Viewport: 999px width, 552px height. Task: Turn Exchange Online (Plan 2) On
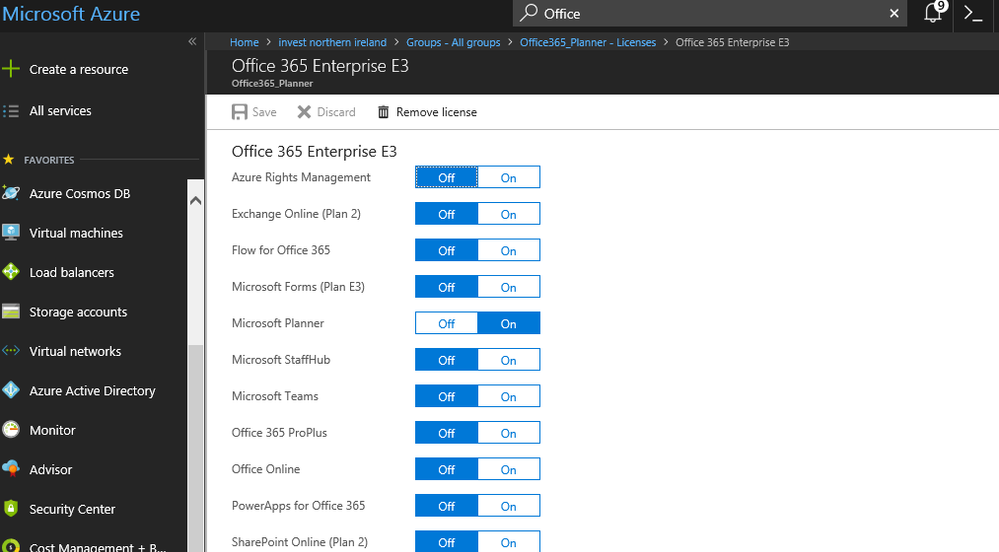pos(508,214)
